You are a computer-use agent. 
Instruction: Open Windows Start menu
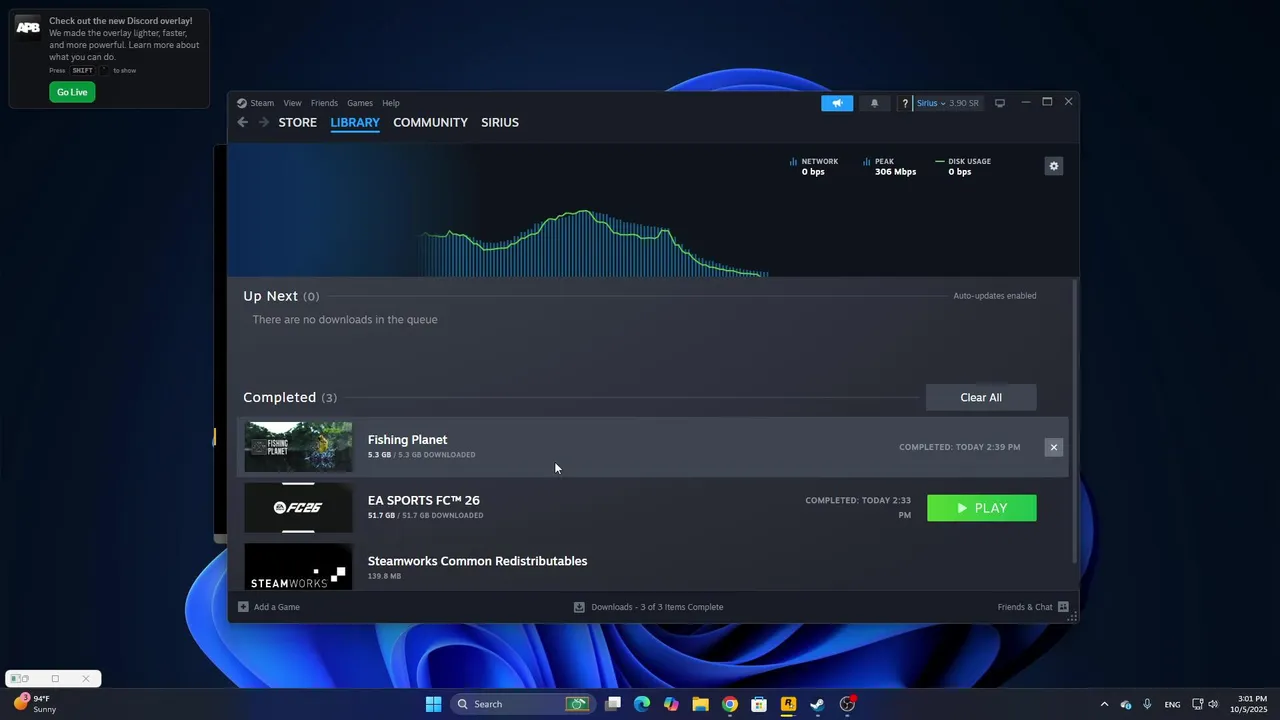coord(433,704)
